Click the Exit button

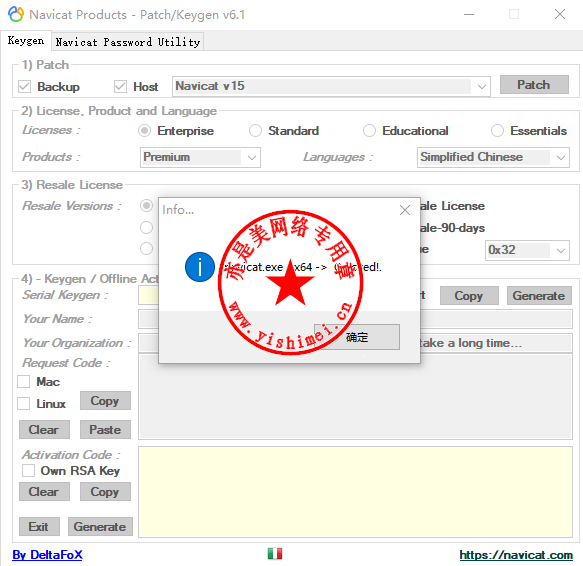click(39, 527)
